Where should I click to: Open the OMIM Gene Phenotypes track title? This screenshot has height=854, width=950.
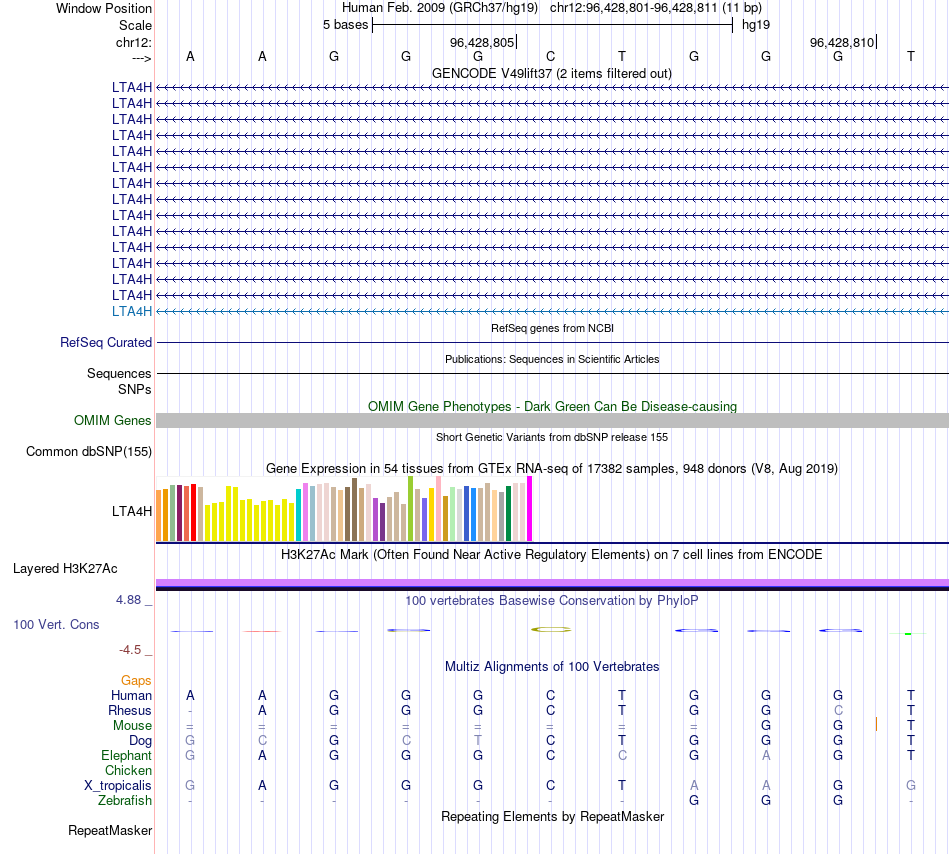[552, 406]
